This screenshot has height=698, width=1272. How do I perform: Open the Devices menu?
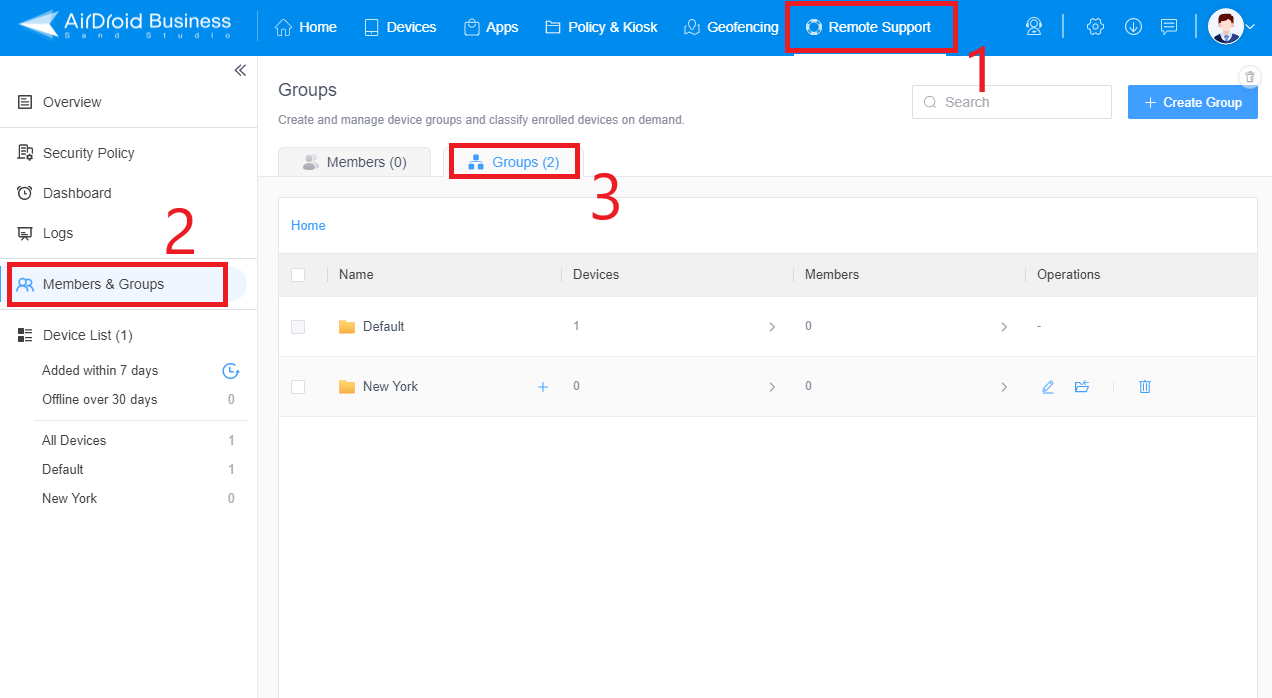pos(400,27)
